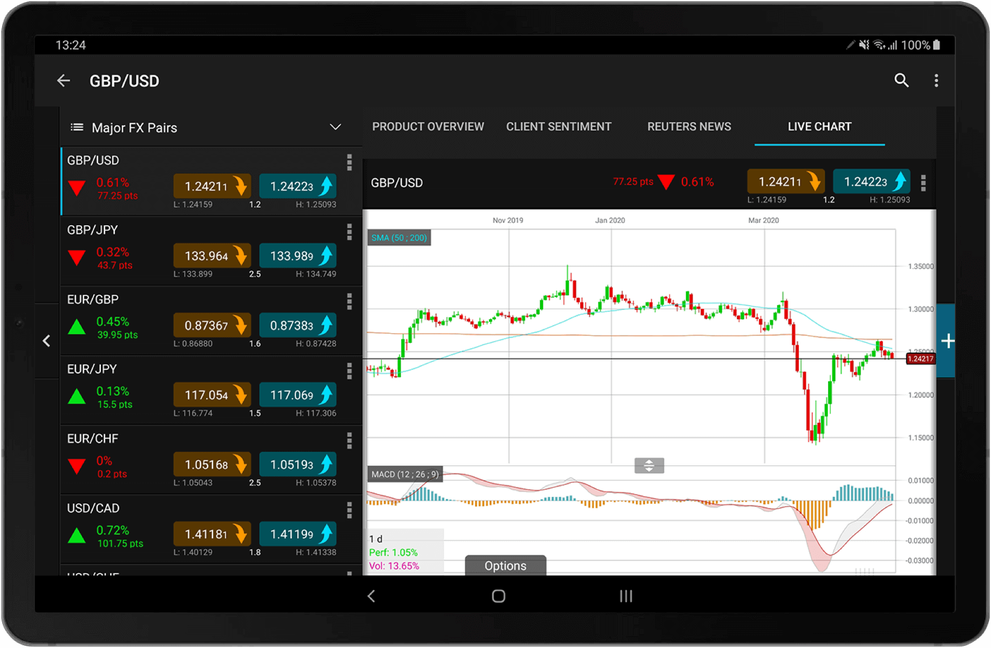
Task: Open the search icon in the top bar
Action: 901,81
